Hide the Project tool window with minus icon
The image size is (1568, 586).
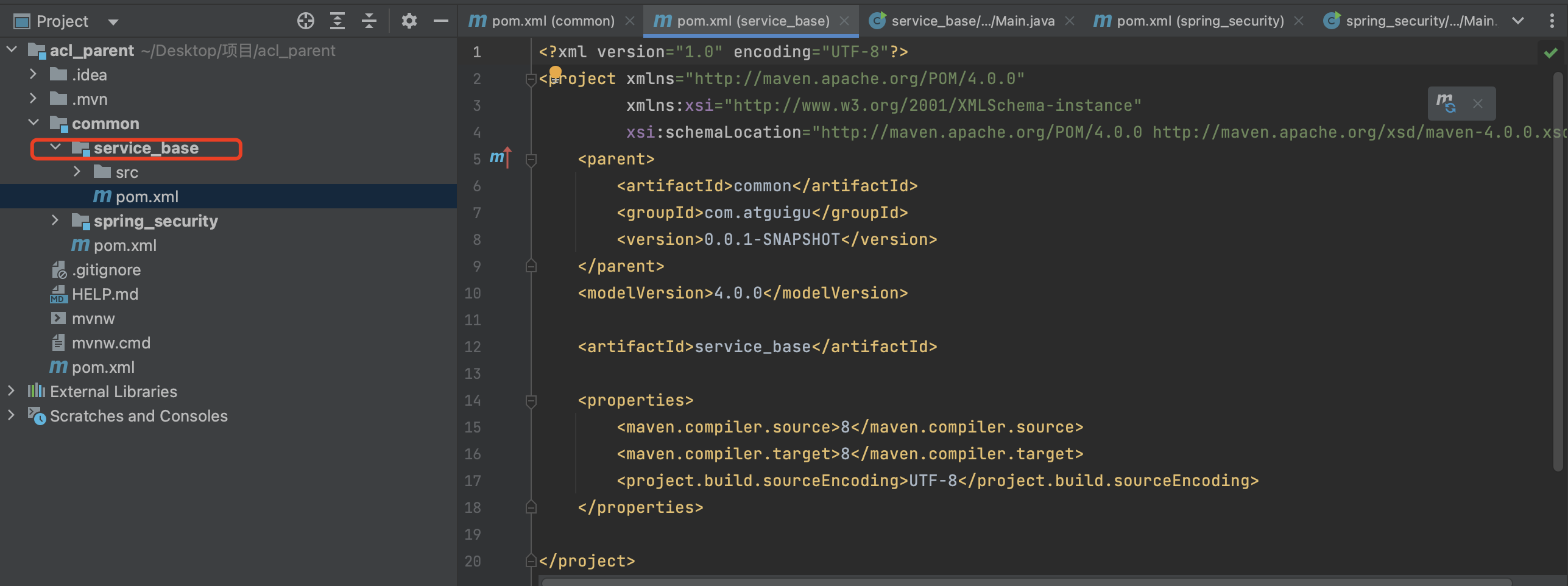point(440,21)
